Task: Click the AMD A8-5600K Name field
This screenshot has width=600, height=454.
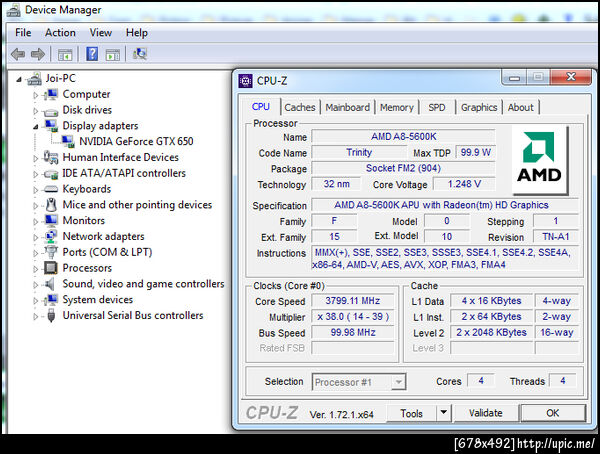Action: pyautogui.click(x=403, y=136)
